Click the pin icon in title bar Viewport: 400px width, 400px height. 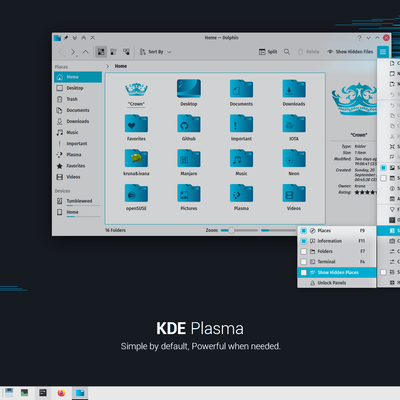click(66, 38)
